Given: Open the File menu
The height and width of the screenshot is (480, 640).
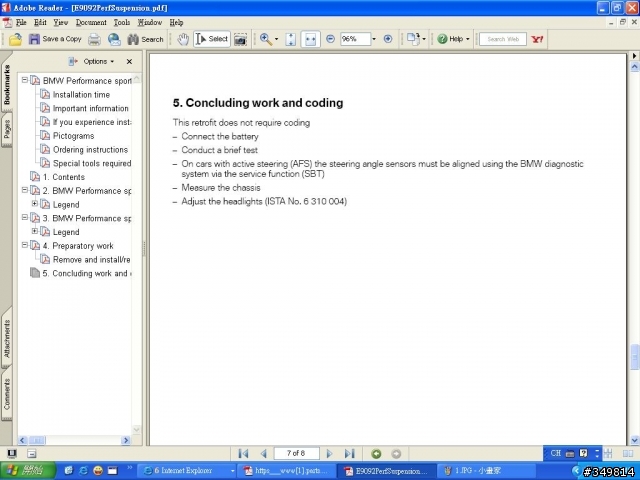Looking at the screenshot, I should coord(21,22).
